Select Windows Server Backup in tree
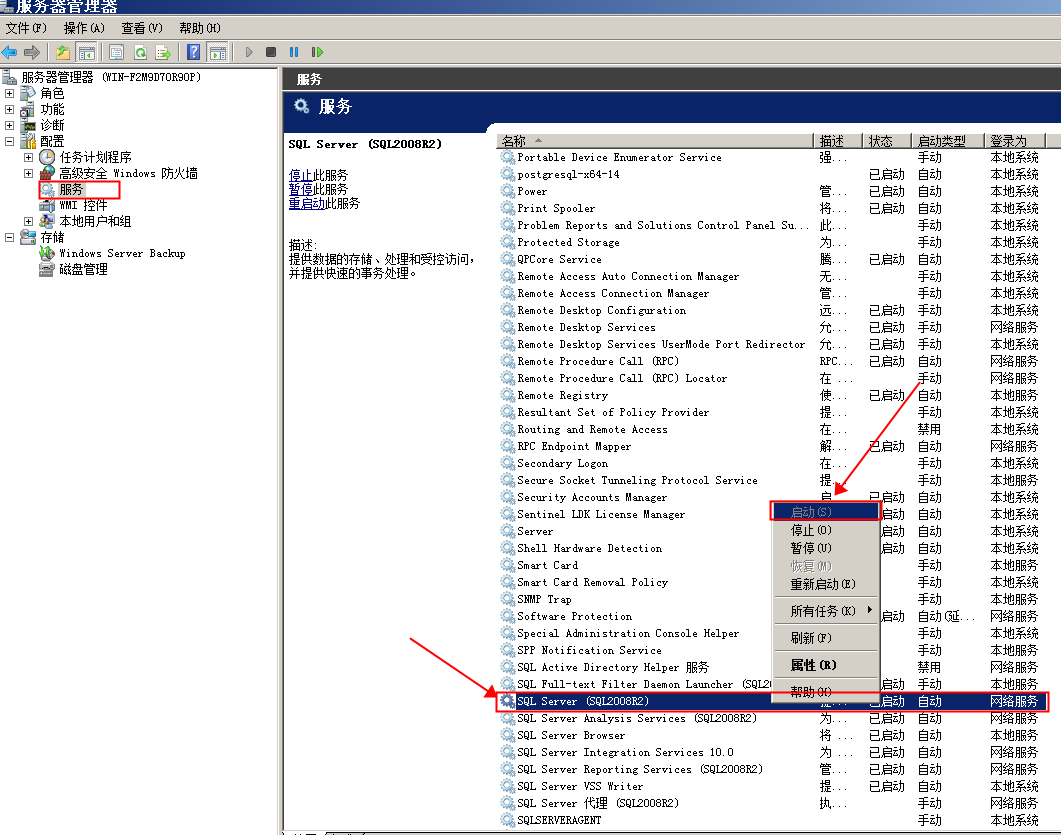Viewport: 1061px width, 835px height. (122, 254)
